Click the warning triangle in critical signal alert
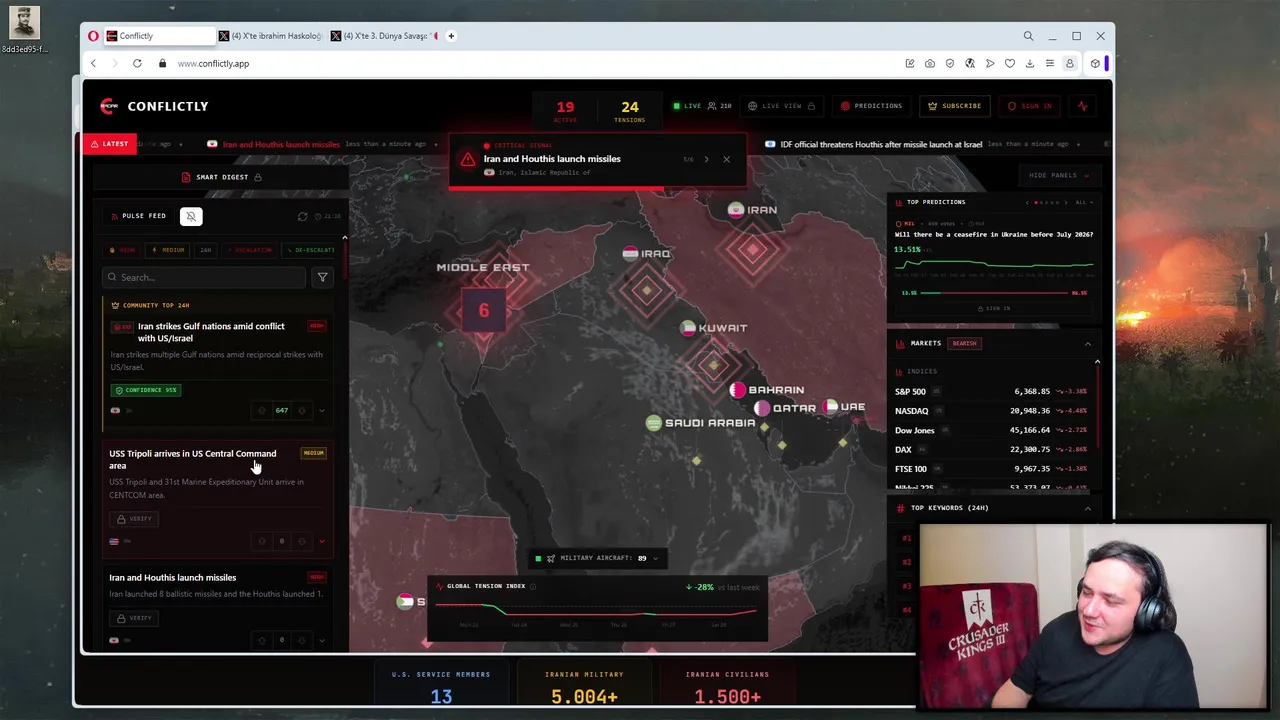The image size is (1280, 720). (x=467, y=160)
